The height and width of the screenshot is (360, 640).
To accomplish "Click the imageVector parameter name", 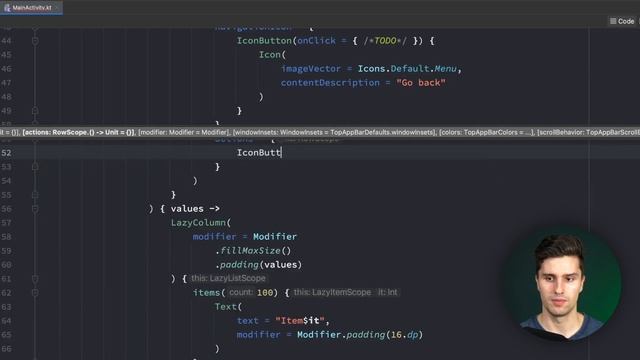I will tap(311, 69).
